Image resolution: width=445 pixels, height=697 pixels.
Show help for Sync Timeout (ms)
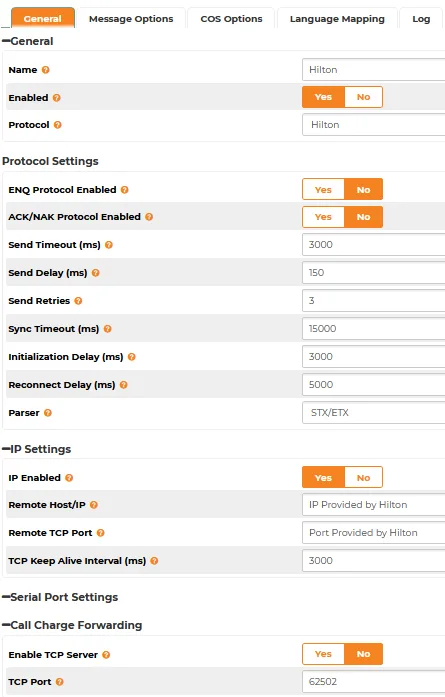coord(107,329)
